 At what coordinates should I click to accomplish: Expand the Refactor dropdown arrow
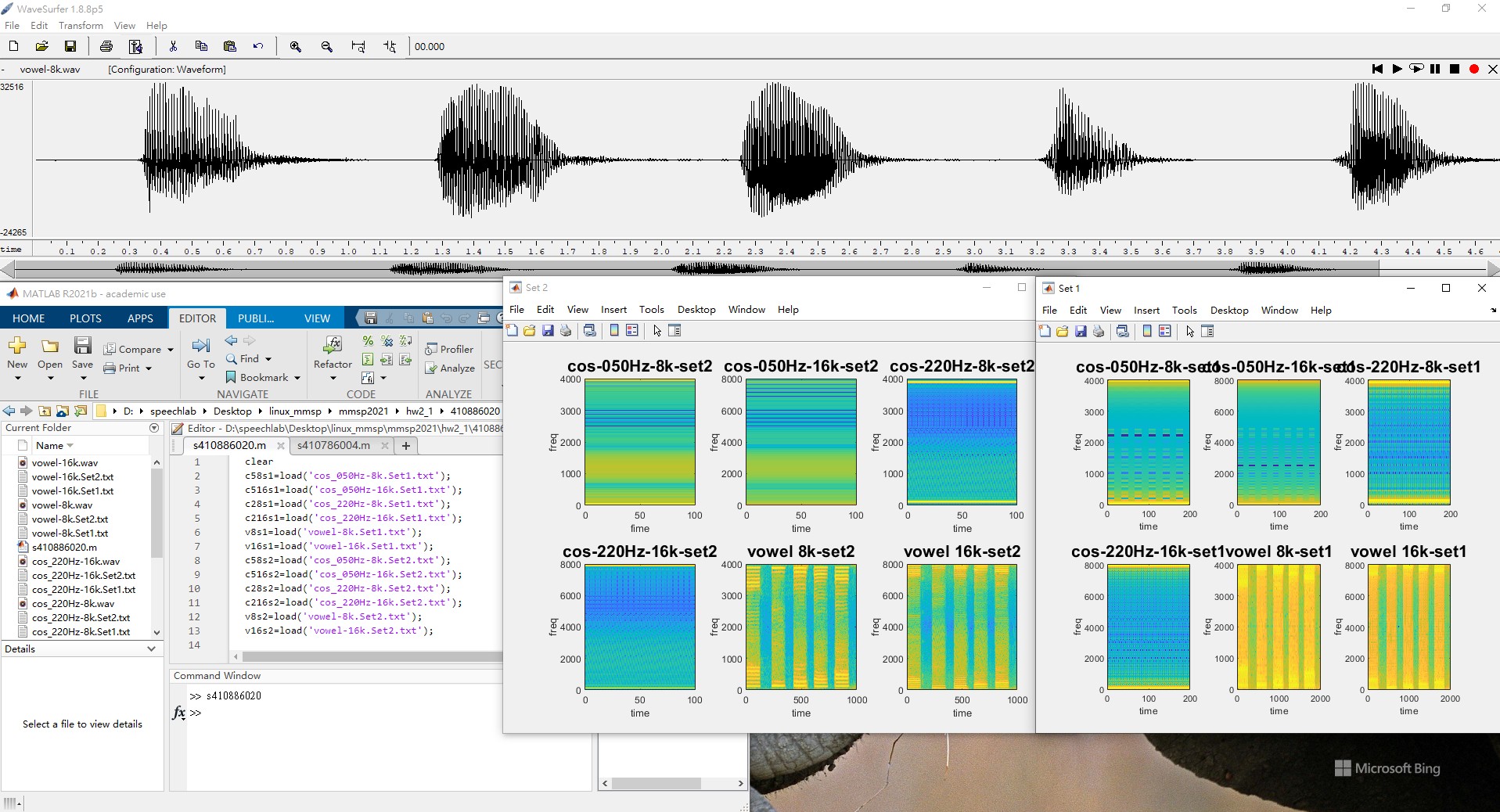pyautogui.click(x=333, y=379)
